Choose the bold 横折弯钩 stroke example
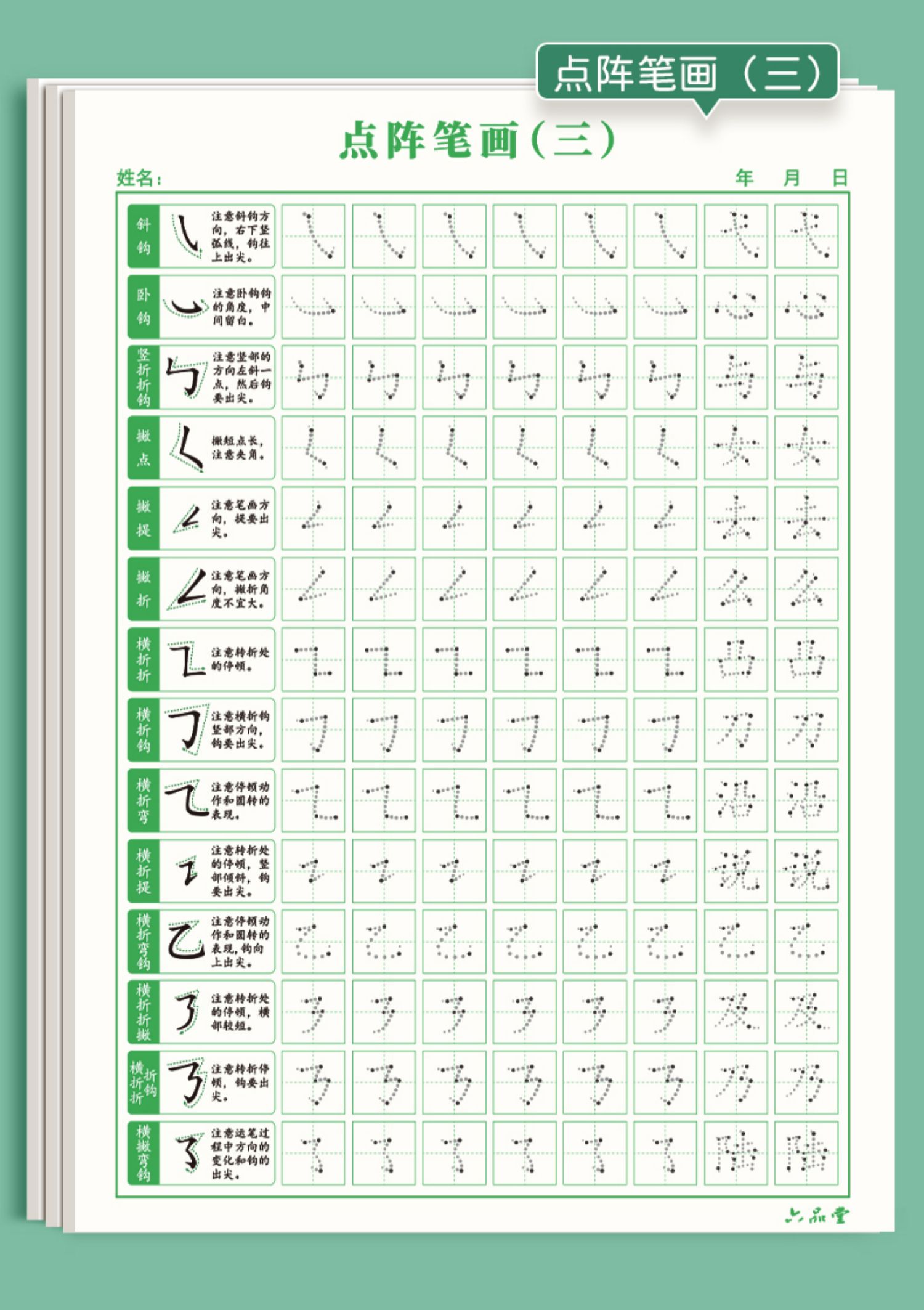This screenshot has width=924, height=1310. 186,942
